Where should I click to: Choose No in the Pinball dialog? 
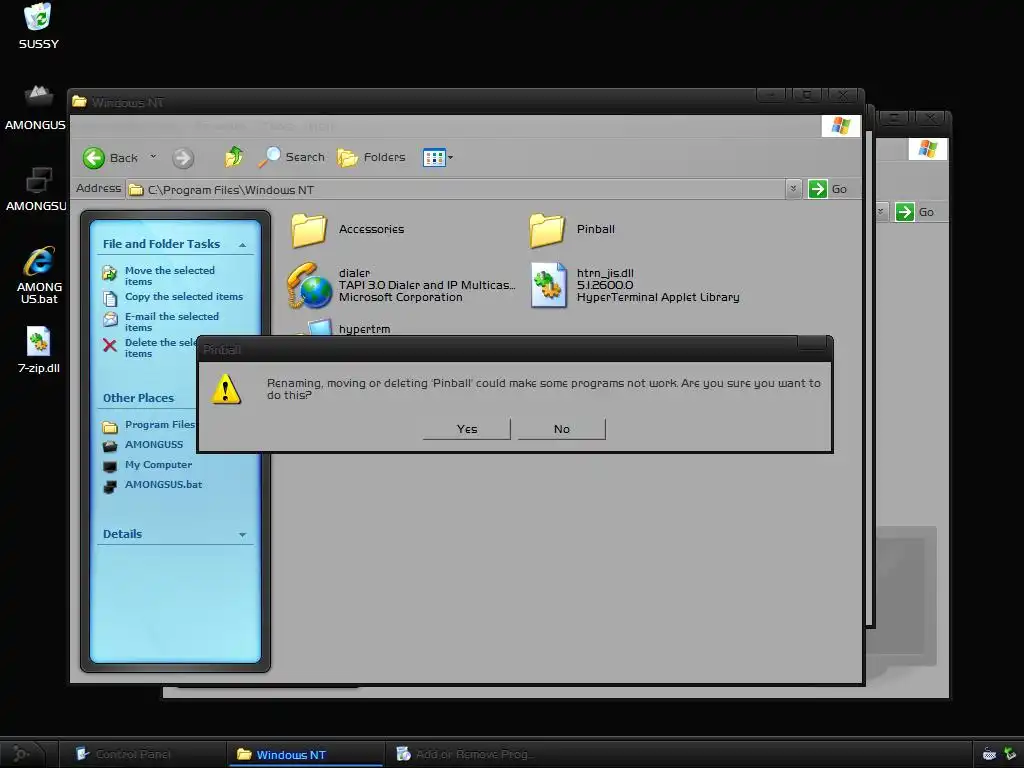pos(562,429)
